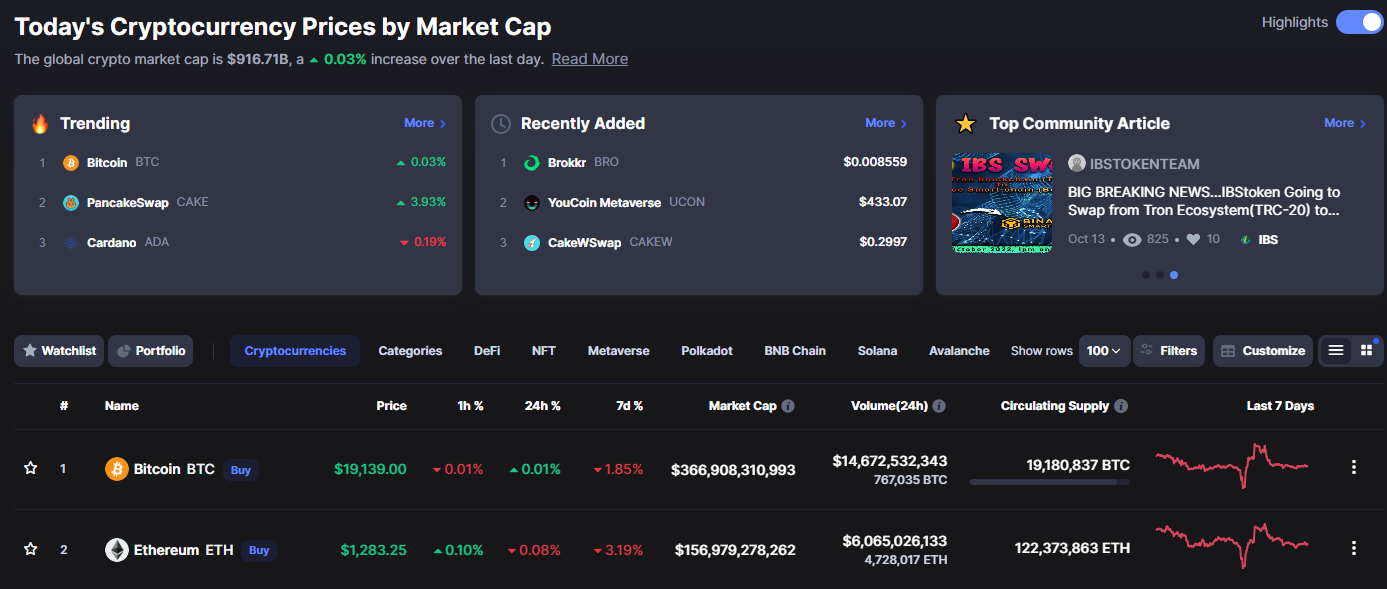Open Bitcoin row three-dot menu
Image resolution: width=1387 pixels, height=589 pixels.
[1354, 467]
